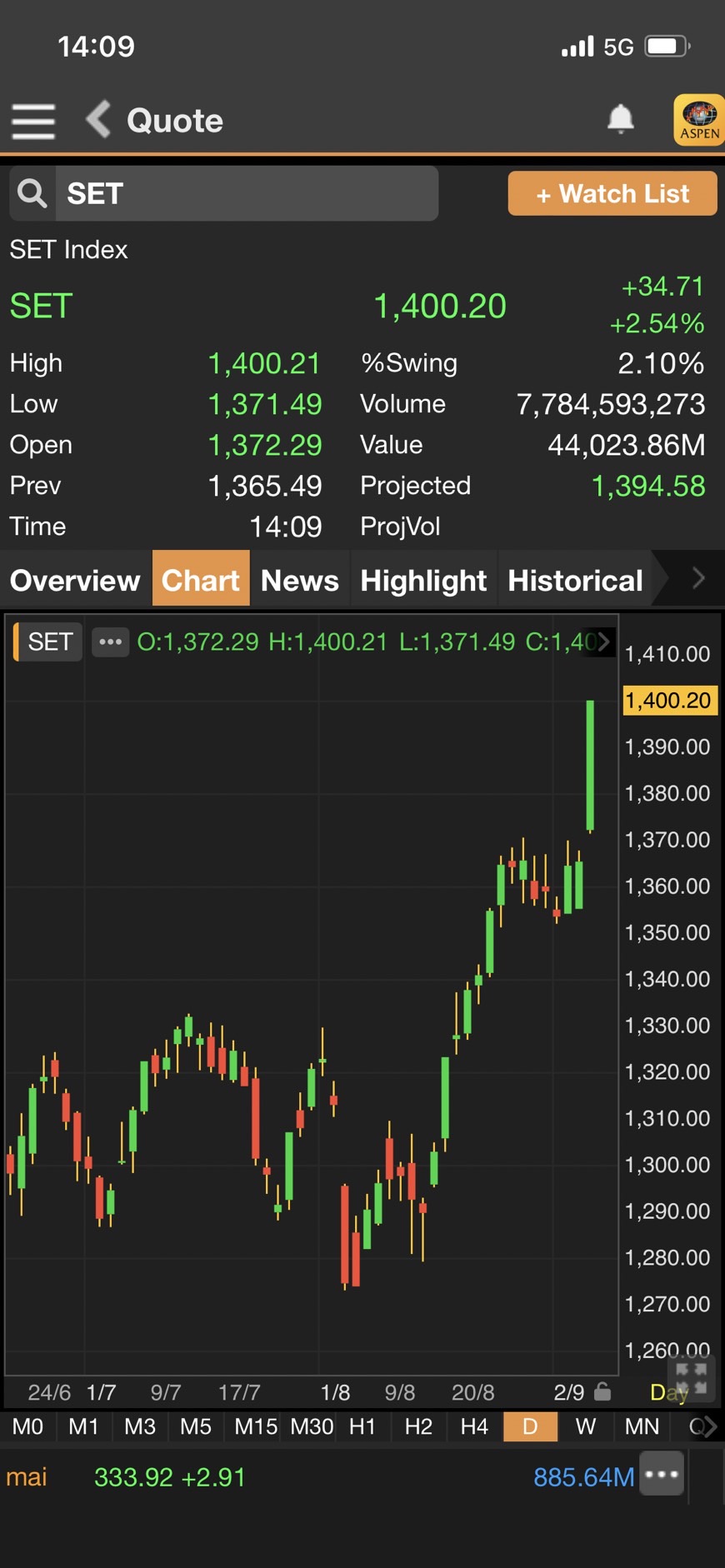This screenshot has height=1568, width=725.
Task: Tap the SET chart symbol label
Action: pyautogui.click(x=50, y=642)
